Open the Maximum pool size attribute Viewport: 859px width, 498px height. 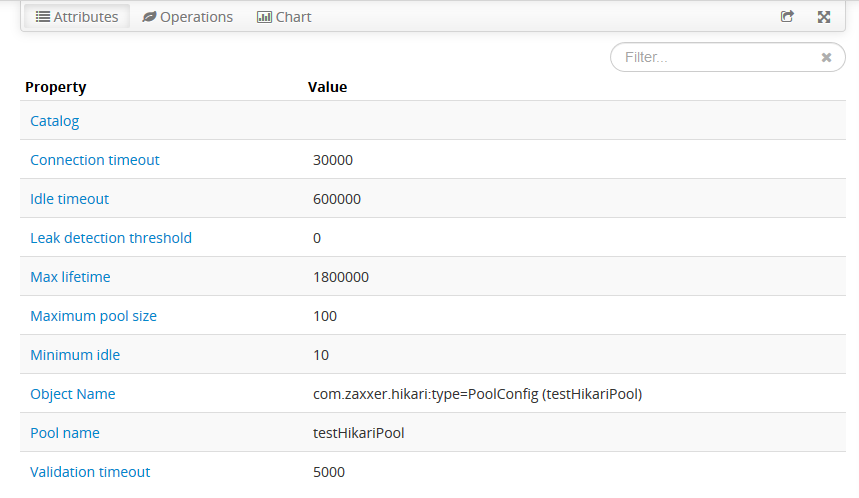[x=94, y=316]
